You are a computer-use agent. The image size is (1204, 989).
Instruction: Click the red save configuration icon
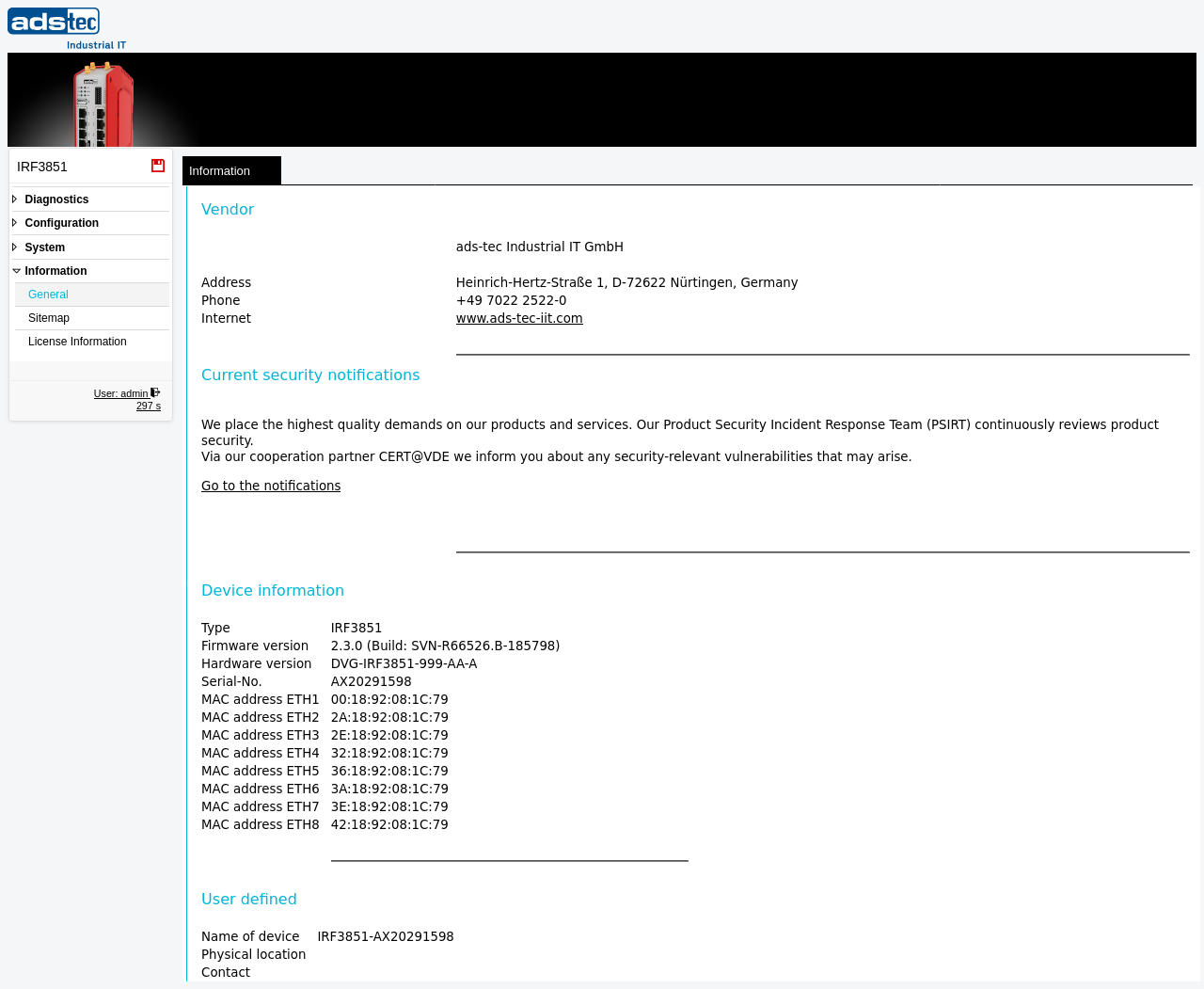coord(158,166)
